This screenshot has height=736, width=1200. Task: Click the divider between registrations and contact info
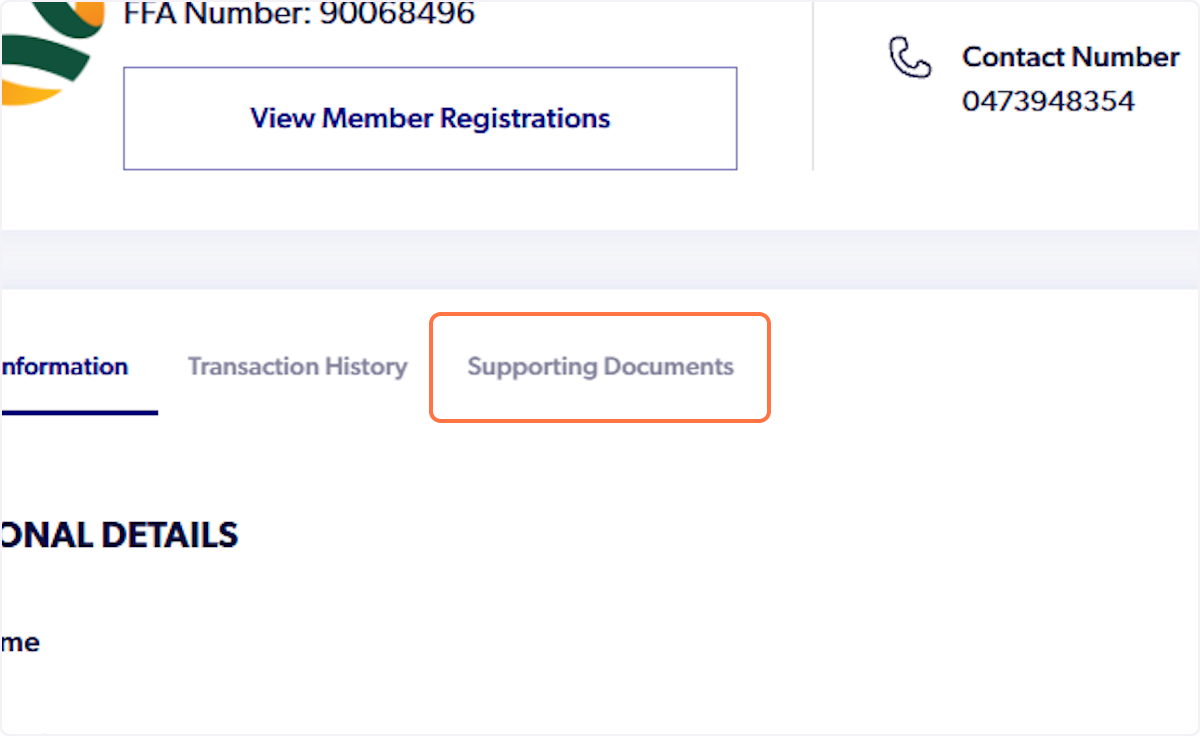coord(811,86)
